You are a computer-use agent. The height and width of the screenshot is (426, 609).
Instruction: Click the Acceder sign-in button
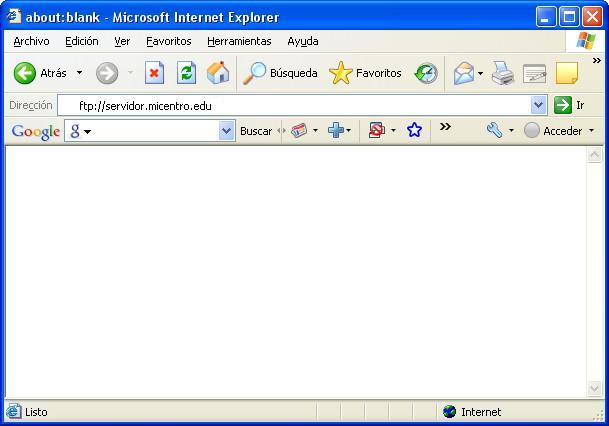(560, 130)
